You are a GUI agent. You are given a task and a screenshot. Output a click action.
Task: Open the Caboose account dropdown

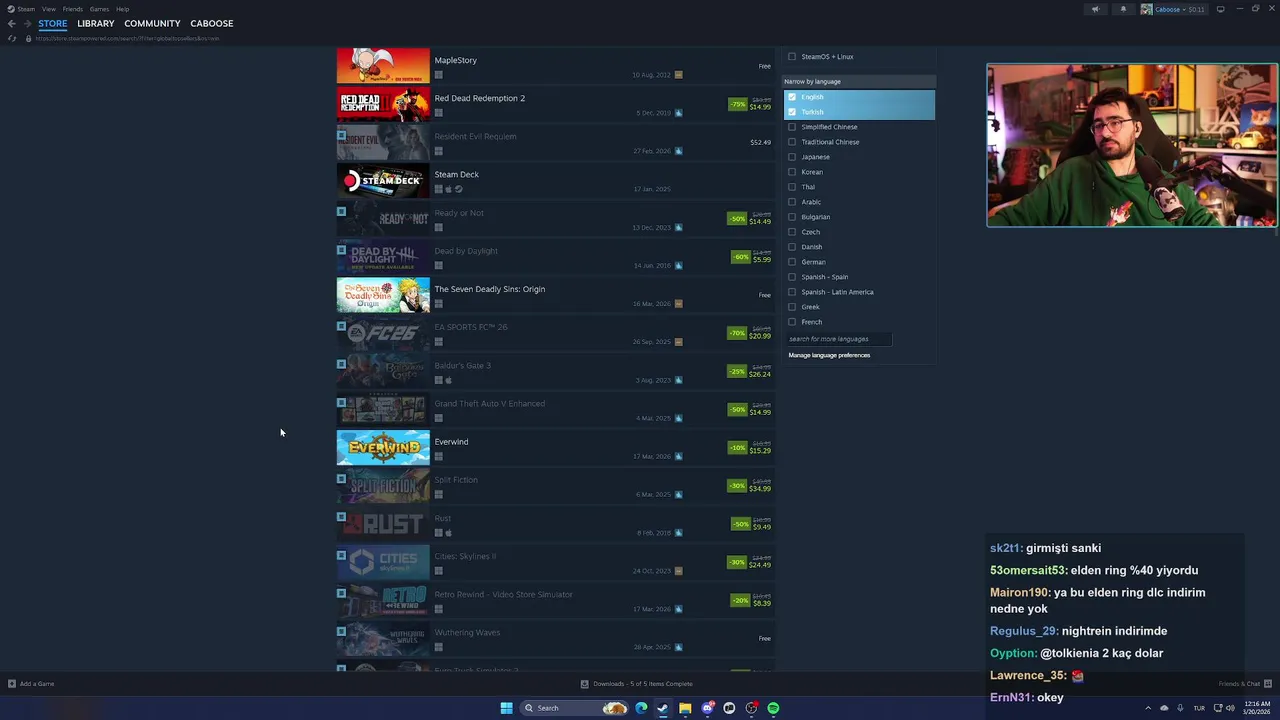click(x=1173, y=9)
